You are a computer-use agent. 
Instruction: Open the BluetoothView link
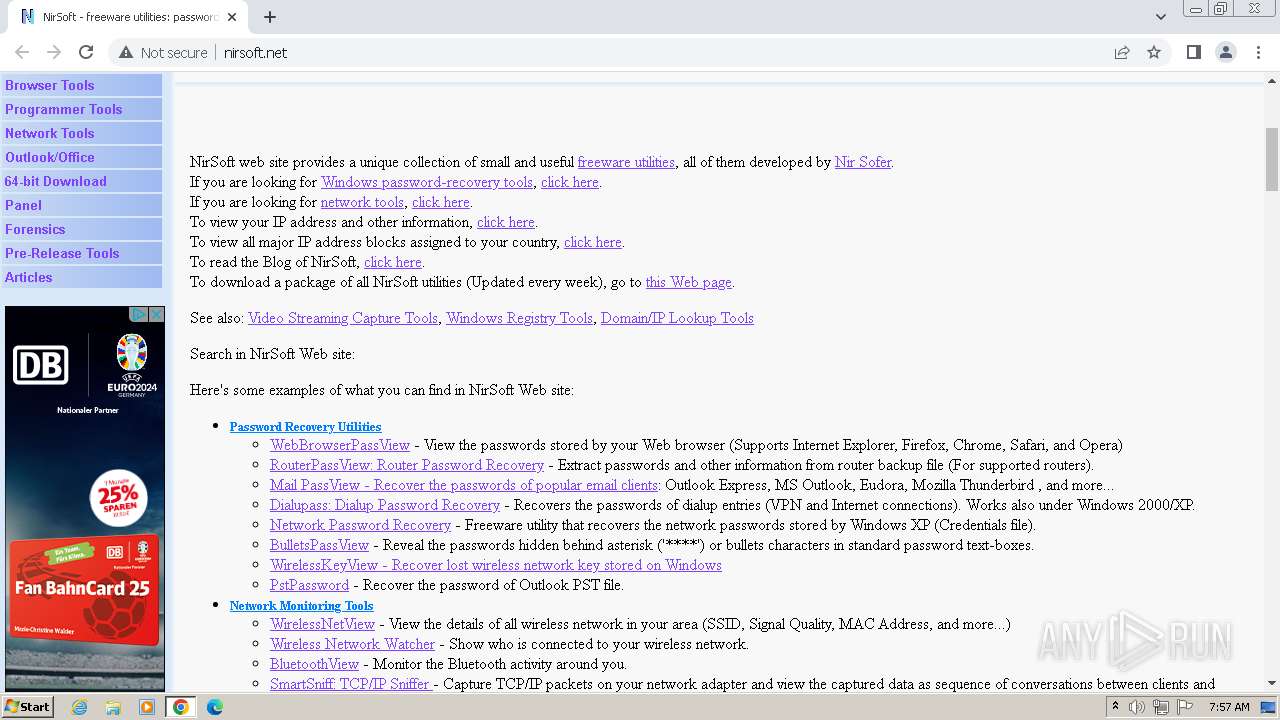tap(314, 664)
